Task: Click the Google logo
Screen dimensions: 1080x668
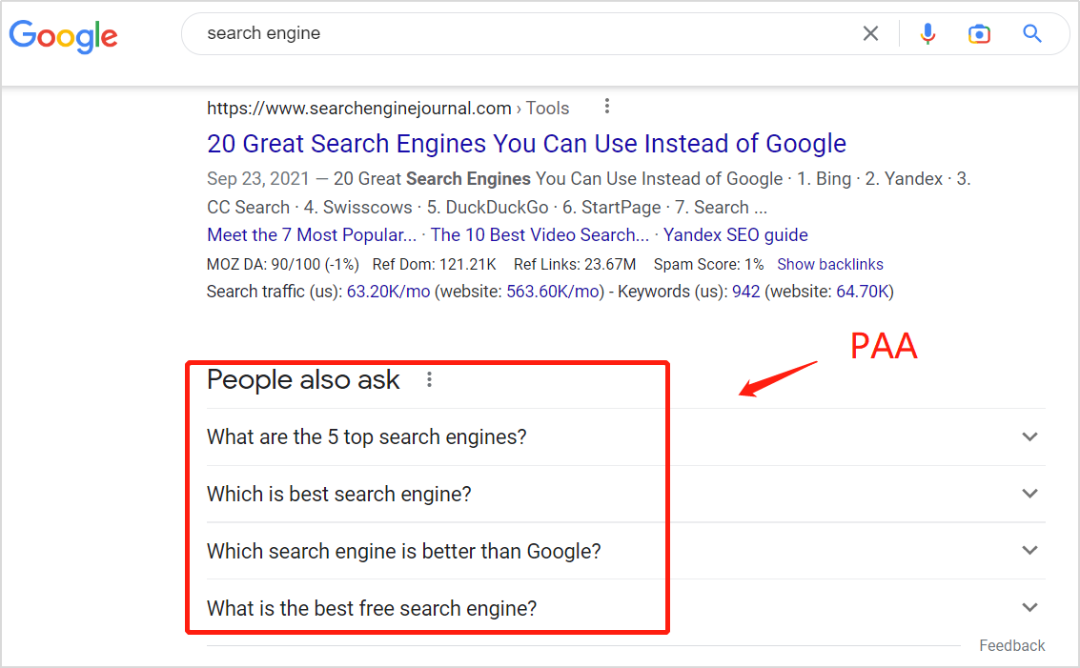Action: coord(63,35)
